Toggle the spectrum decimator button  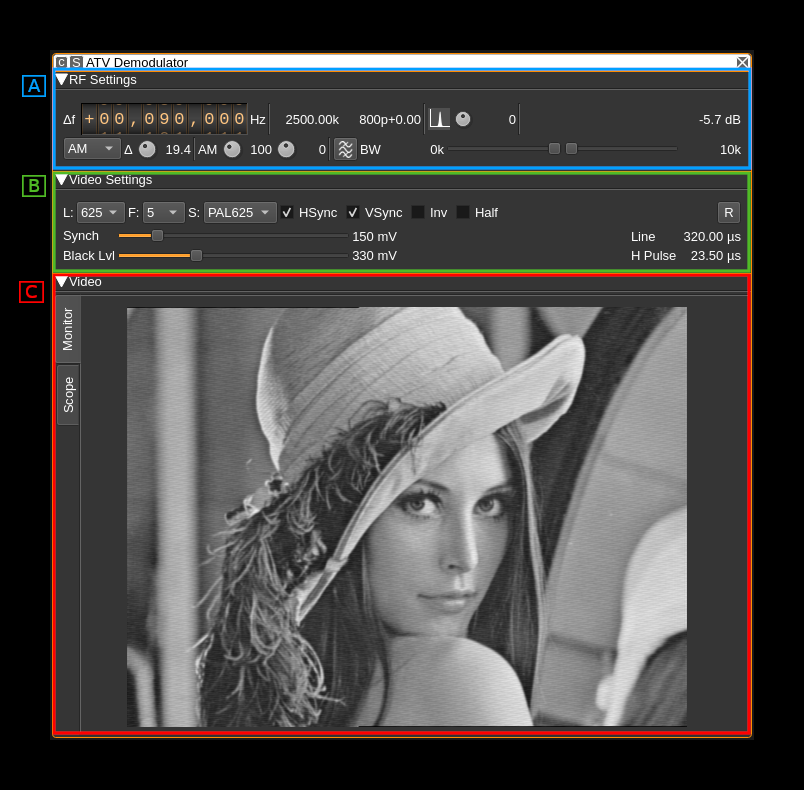[x=439, y=119]
